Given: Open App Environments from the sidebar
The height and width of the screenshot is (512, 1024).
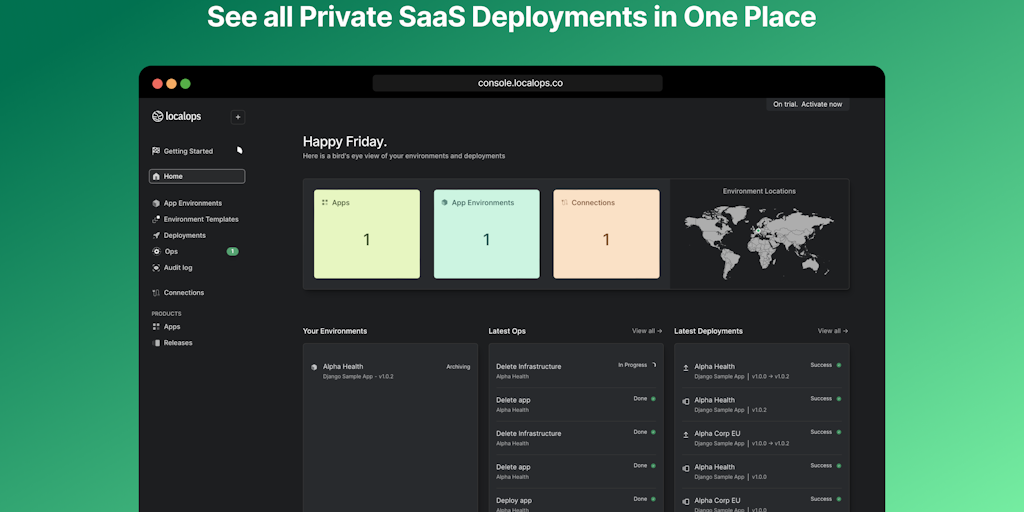Looking at the screenshot, I should point(192,204).
